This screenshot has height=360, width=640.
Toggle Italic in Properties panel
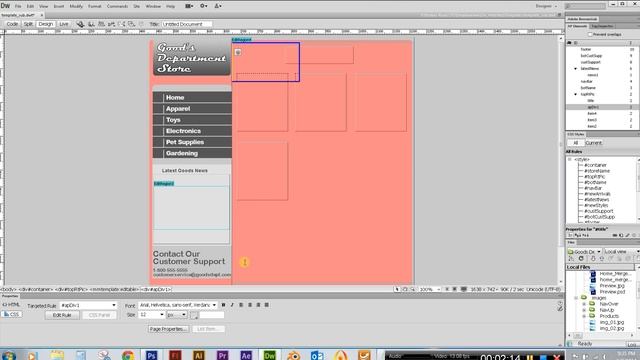point(232,305)
